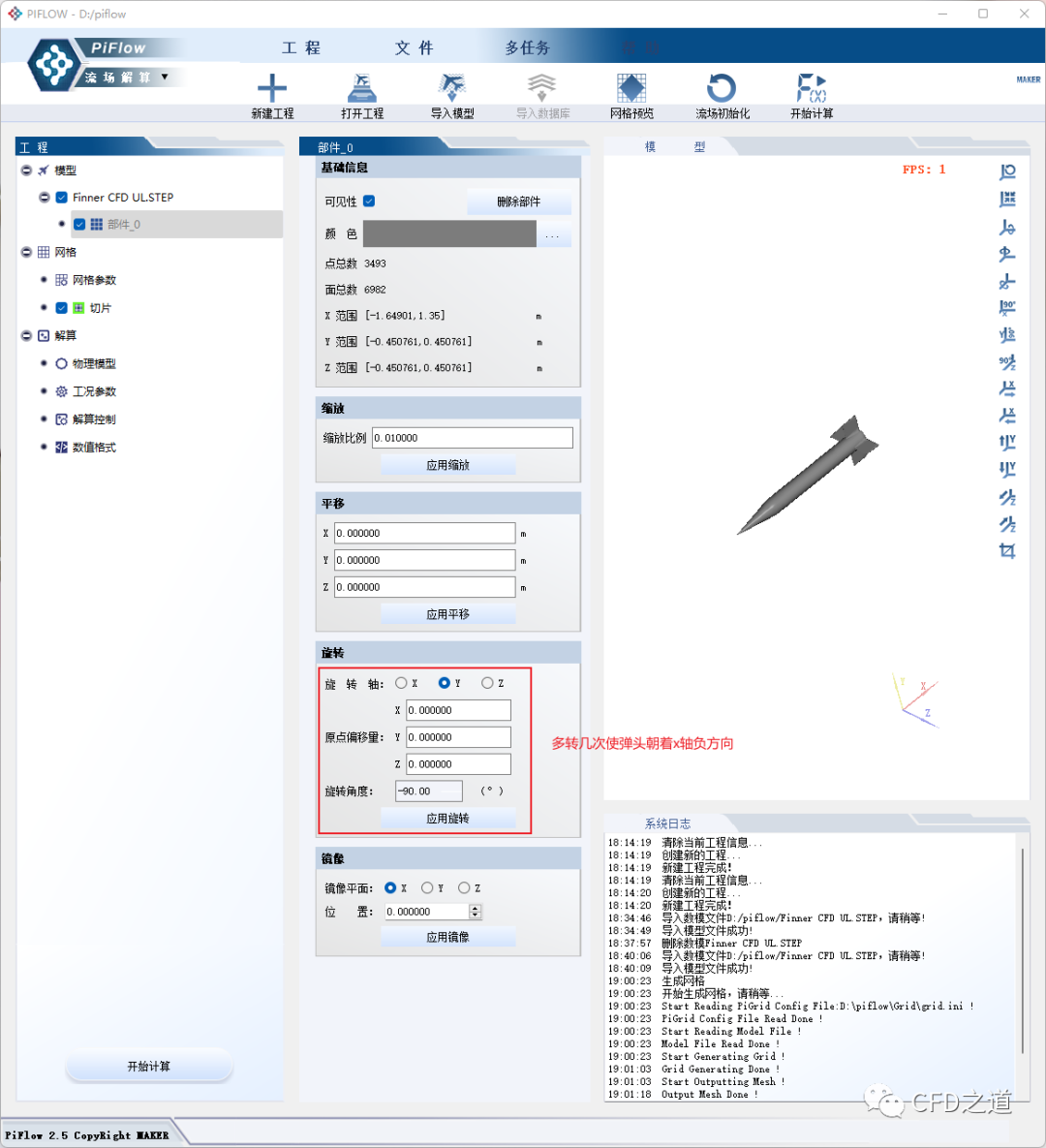
Task: Select mirror plane Z radio button
Action: coord(463,887)
